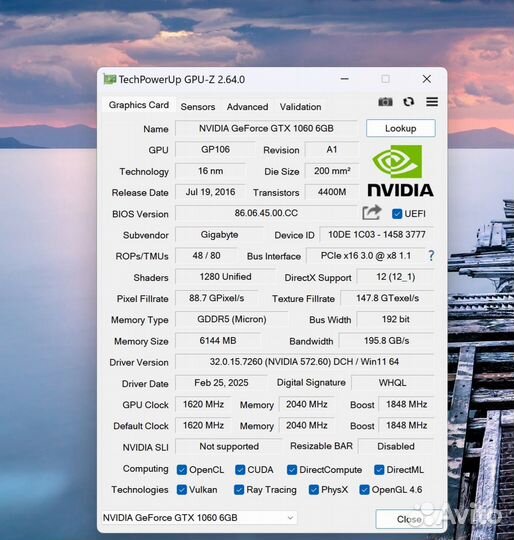Click the Bus Interface question mark
This screenshot has height=540, width=514.
coord(431,256)
